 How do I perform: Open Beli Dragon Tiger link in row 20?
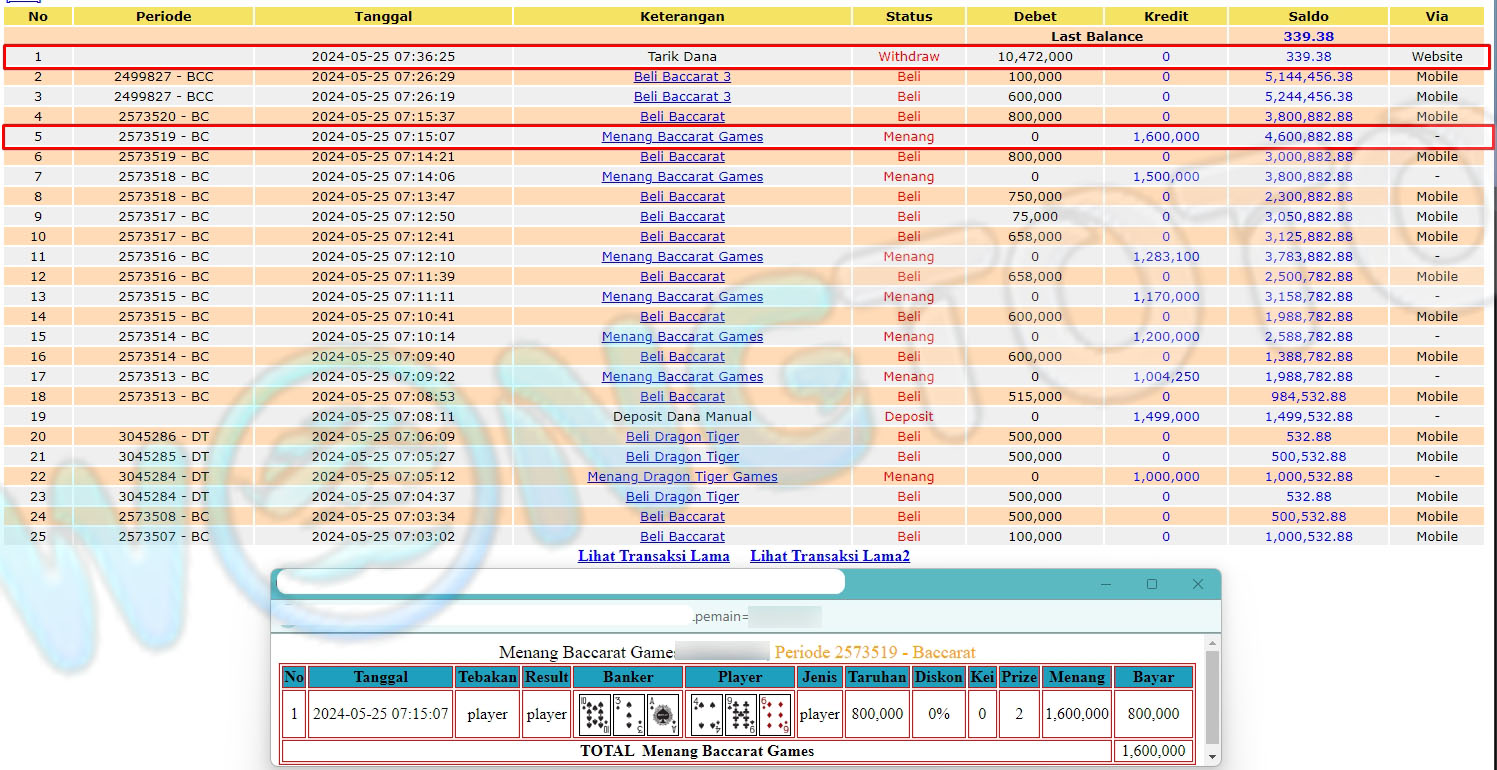coord(682,437)
